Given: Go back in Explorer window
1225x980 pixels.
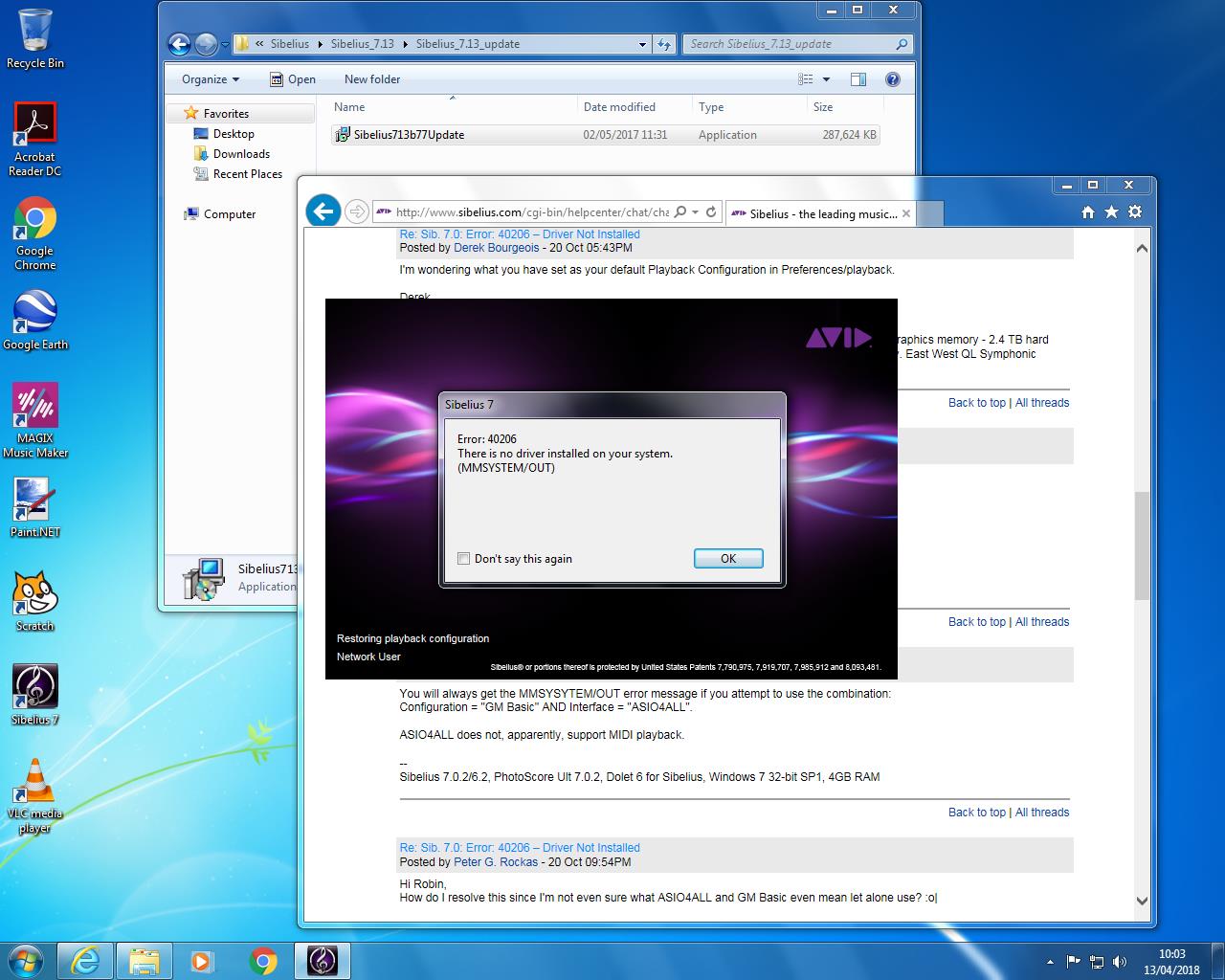Looking at the screenshot, I should 179,44.
